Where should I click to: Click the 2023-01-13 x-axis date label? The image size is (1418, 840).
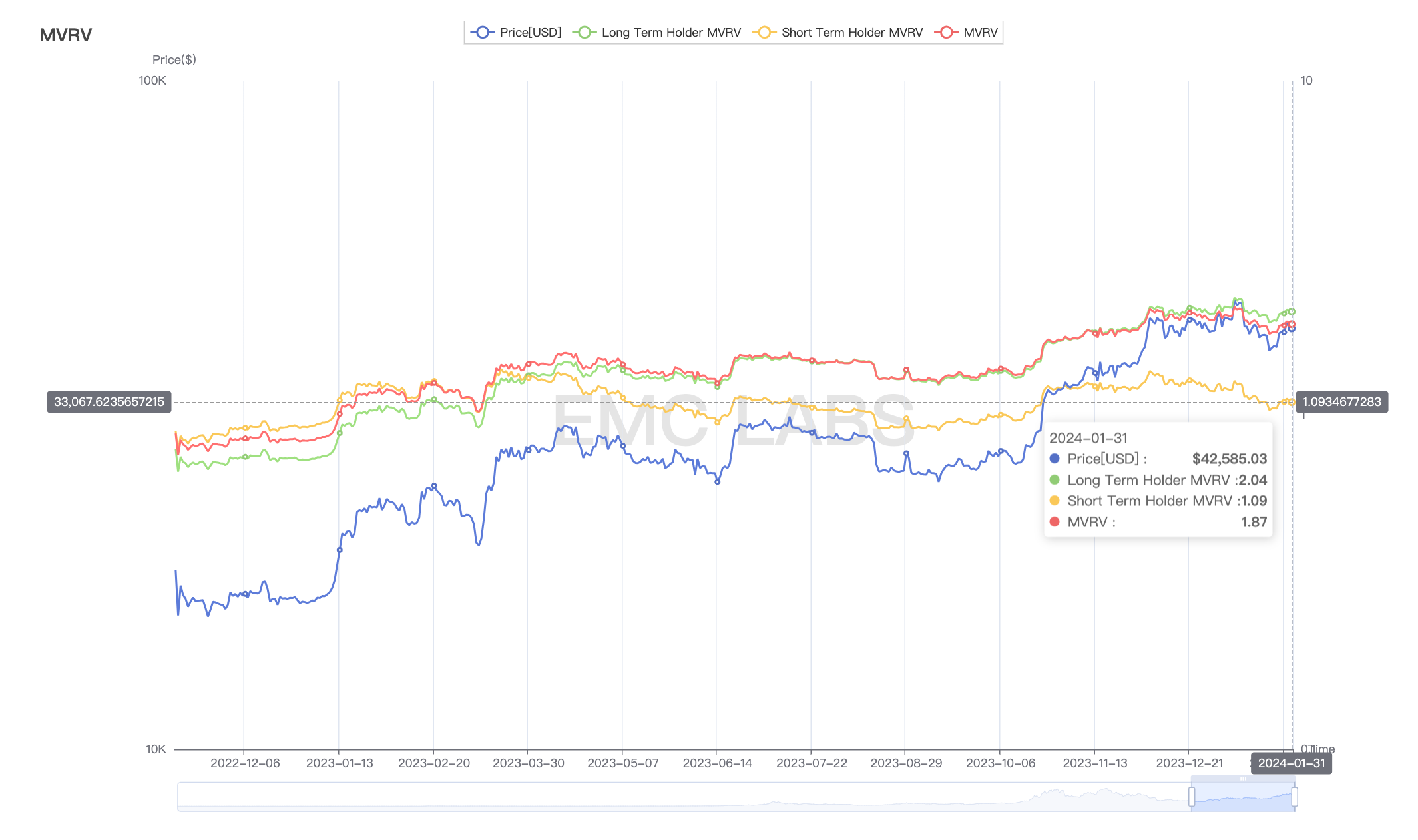340,763
